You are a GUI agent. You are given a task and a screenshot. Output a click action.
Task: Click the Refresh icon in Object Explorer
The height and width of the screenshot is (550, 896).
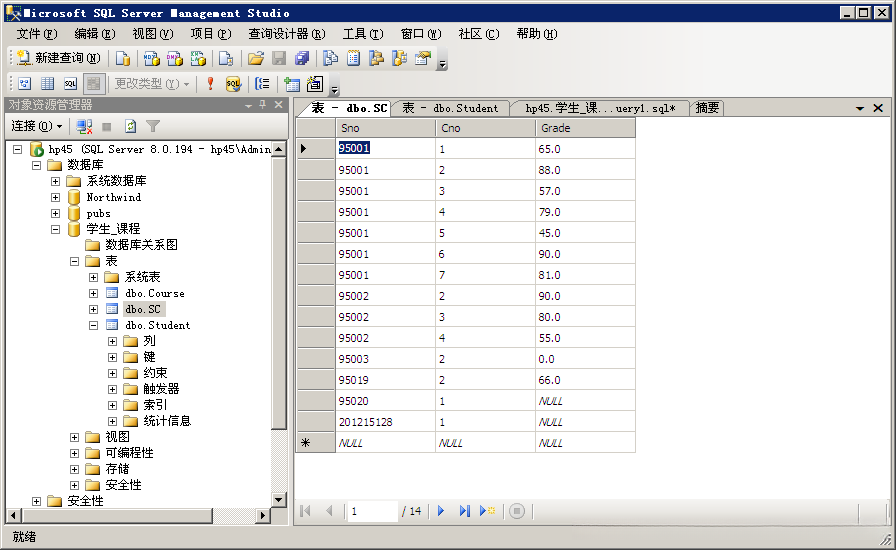(130, 126)
